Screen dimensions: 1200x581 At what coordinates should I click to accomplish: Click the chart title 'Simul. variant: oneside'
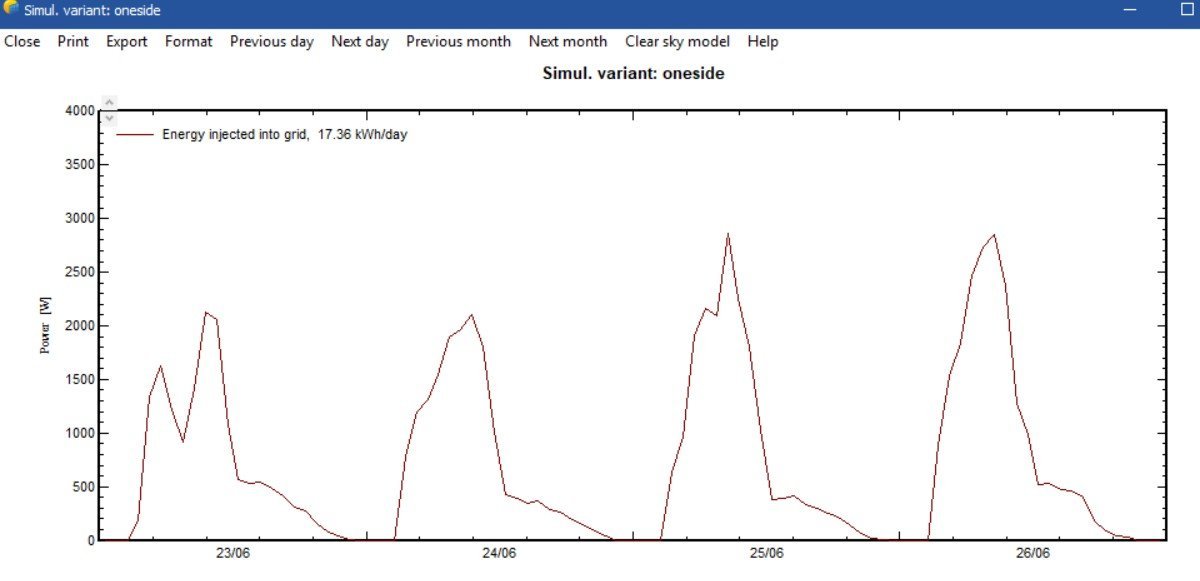[633, 73]
